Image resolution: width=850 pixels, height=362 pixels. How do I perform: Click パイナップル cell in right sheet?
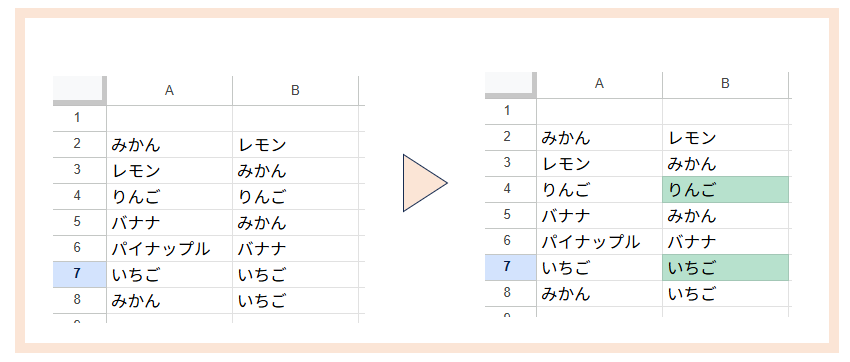click(599, 242)
